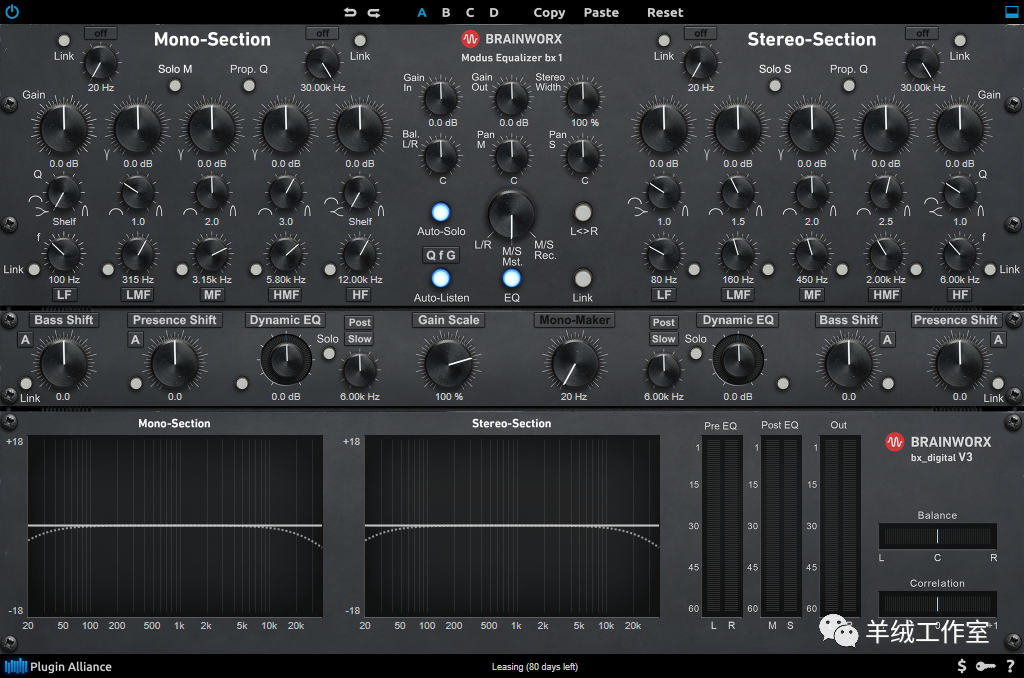Click the power bypass icon

coord(11,12)
